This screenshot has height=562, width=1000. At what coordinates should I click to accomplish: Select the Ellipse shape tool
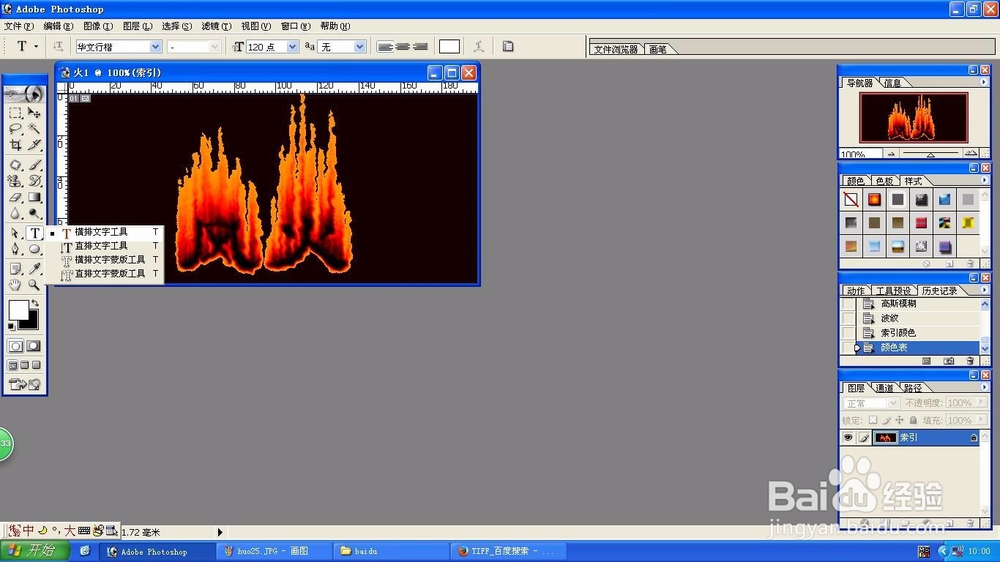[x=34, y=249]
